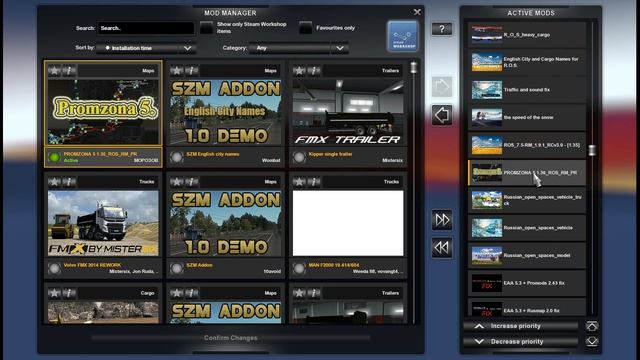Viewport: 640px width, 360px height.
Task: Toggle Volvo FMX 2014 Rework status indicator
Action: 54,268
